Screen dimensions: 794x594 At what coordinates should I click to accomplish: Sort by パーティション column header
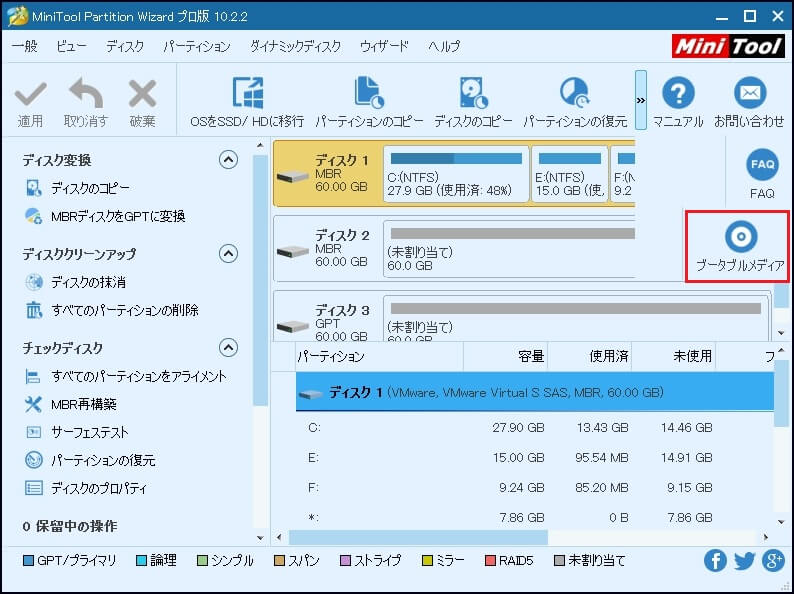tap(379, 357)
